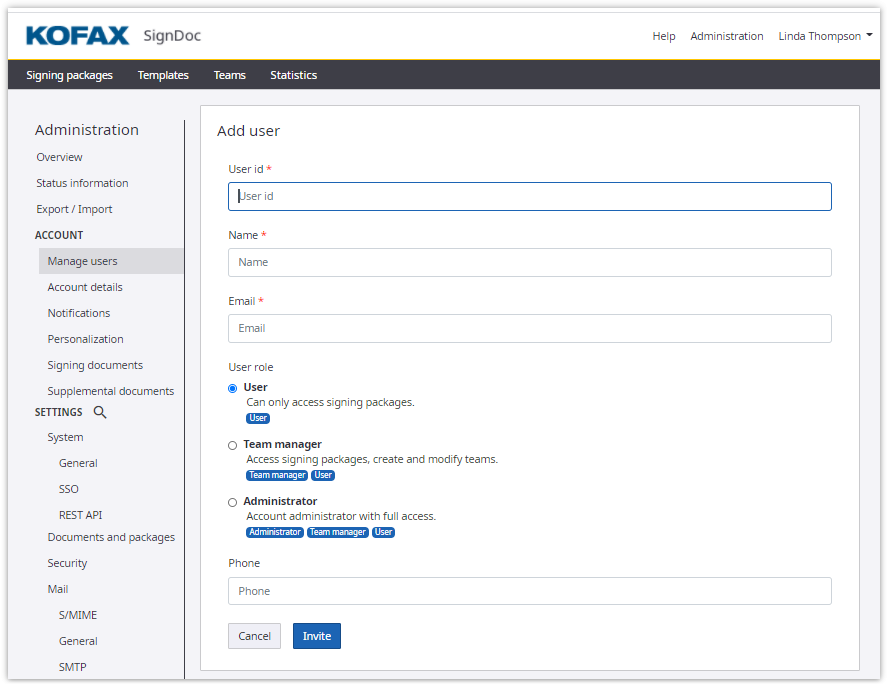
Task: Click into the Email text field
Action: click(x=529, y=328)
